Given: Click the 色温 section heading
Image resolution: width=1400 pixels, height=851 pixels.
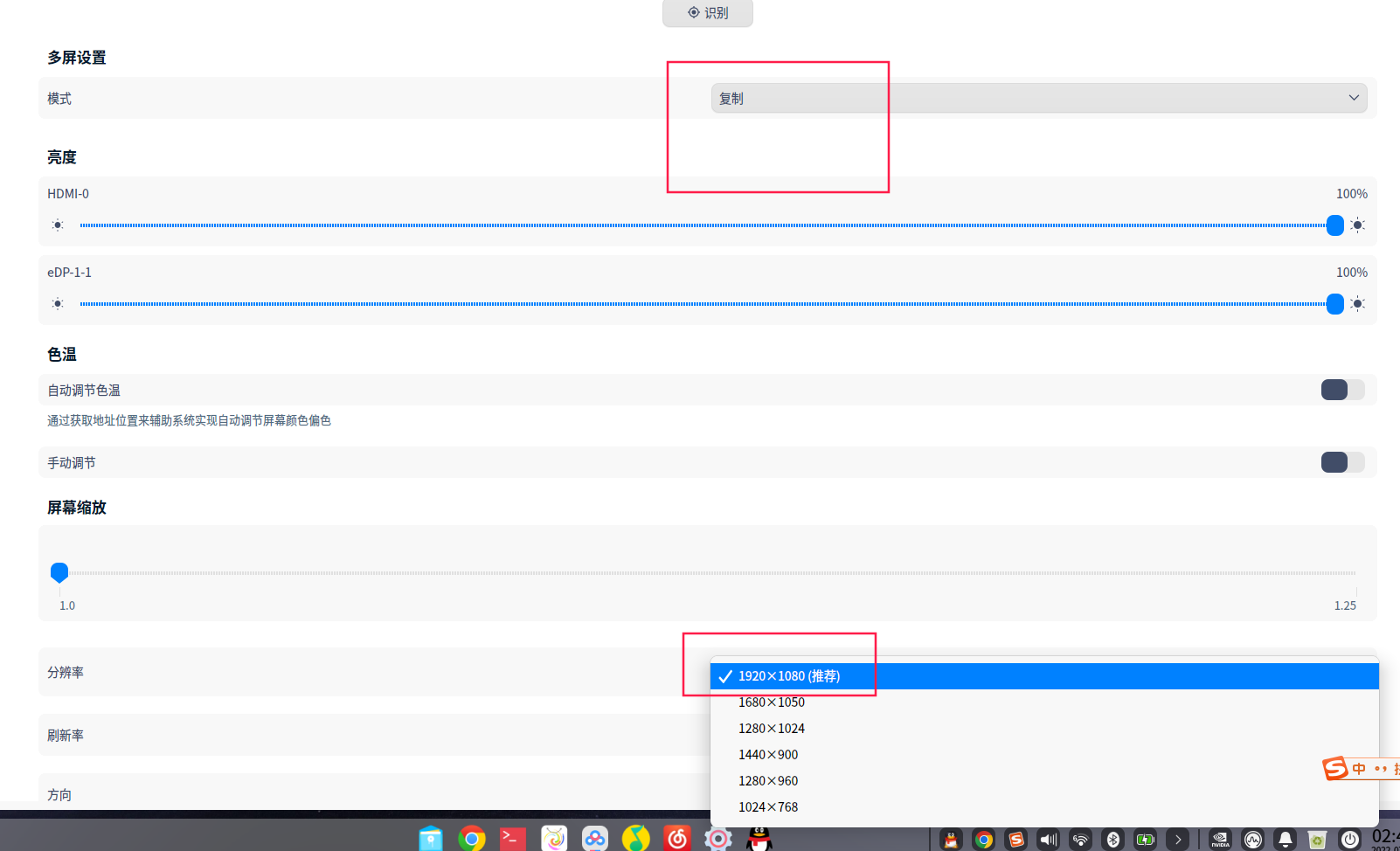Looking at the screenshot, I should click(62, 355).
